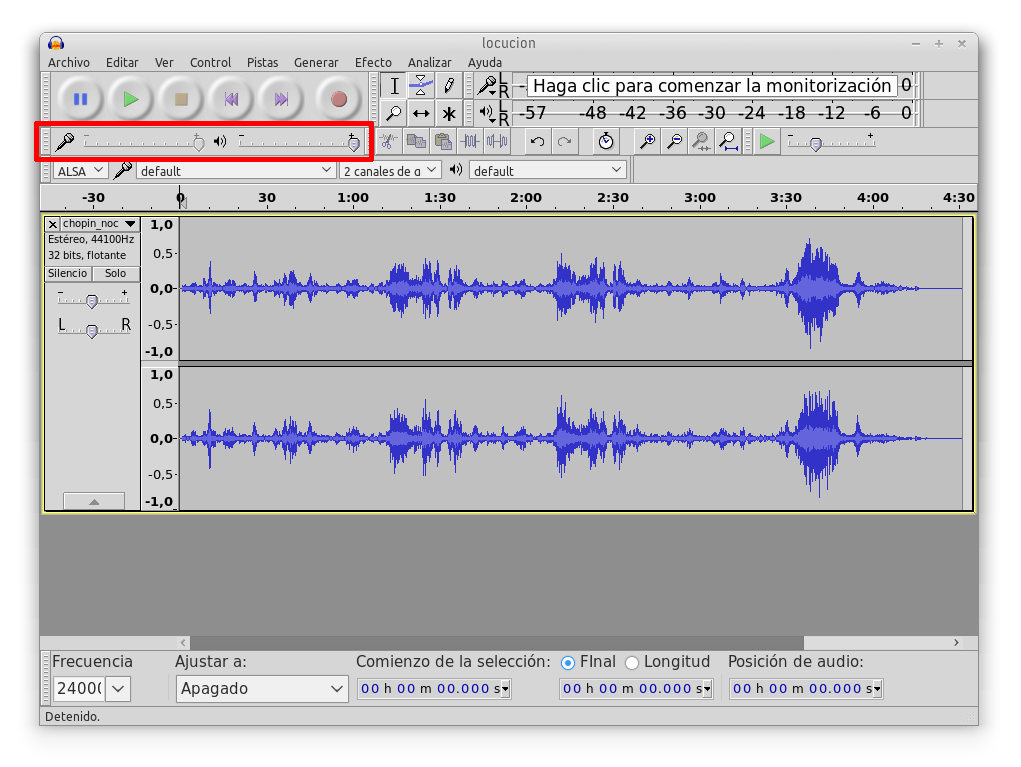Toggle the Silencio mute button
The image size is (1021, 767).
[68, 273]
